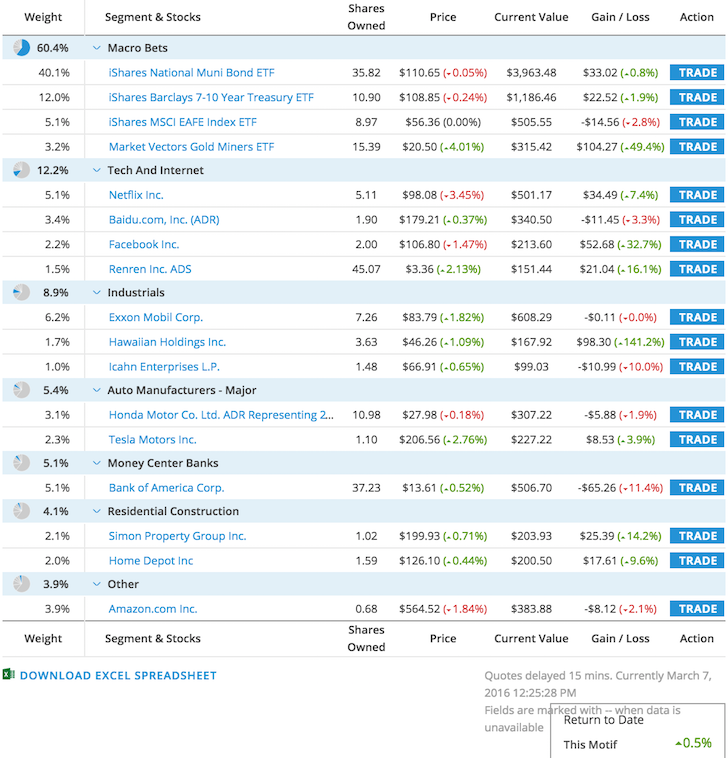
Task: Click the Industrials segment pie icon
Action: coord(21,292)
